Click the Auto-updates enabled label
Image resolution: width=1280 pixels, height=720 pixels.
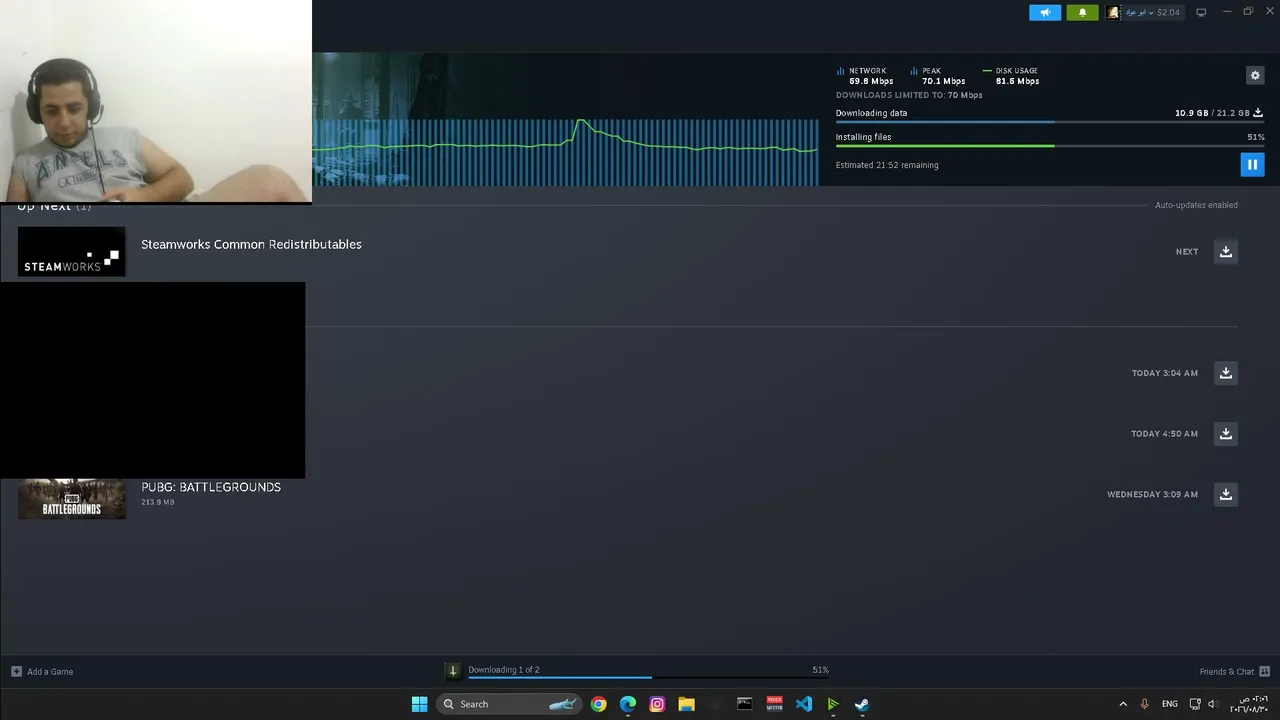coord(1196,205)
